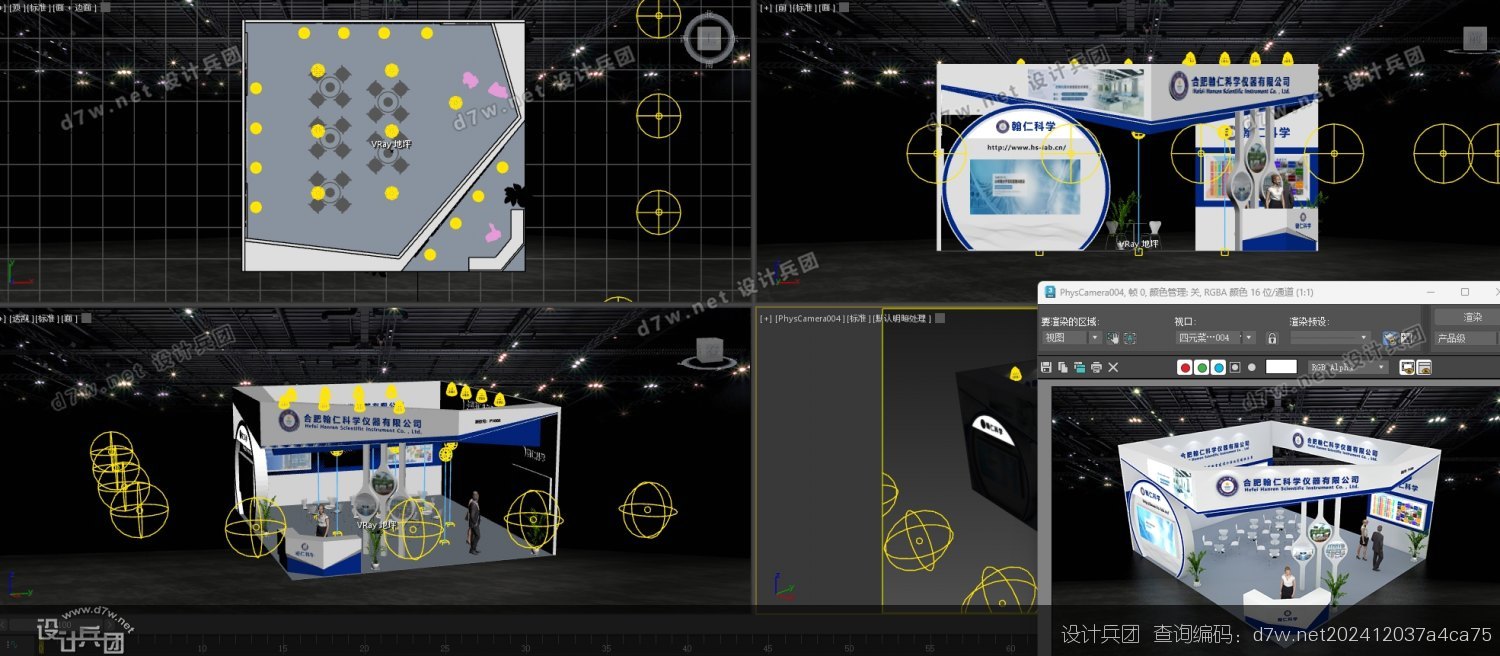
Task: Clone the rendered frame window
Action: click(x=1080, y=367)
